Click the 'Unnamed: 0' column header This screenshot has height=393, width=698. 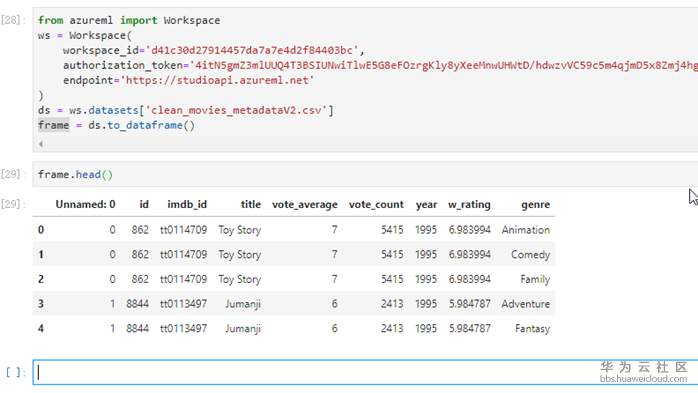(x=85, y=204)
